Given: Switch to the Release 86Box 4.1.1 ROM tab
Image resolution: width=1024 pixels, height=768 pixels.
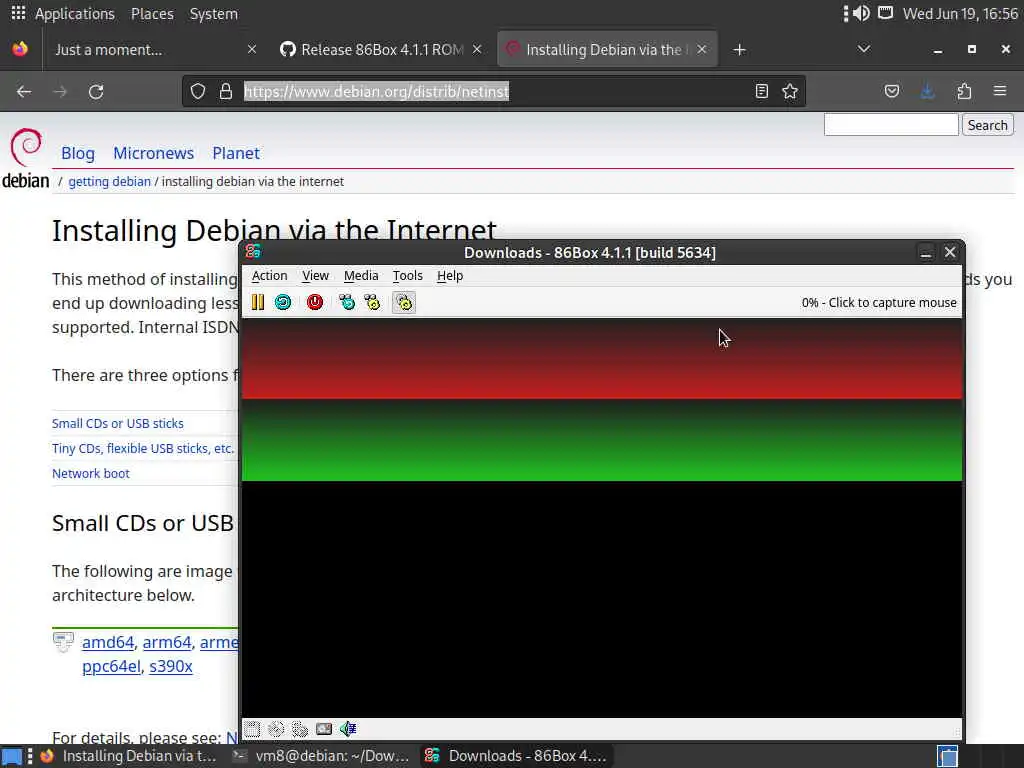Looking at the screenshot, I should (381, 50).
